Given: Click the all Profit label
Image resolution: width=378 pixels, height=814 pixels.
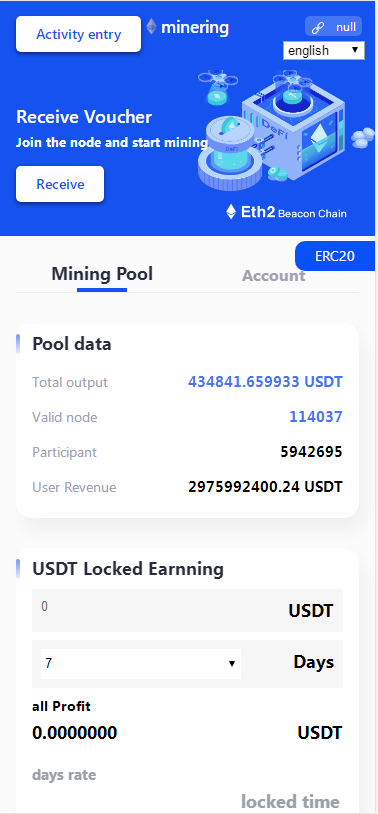Looking at the screenshot, I should coord(61,707).
